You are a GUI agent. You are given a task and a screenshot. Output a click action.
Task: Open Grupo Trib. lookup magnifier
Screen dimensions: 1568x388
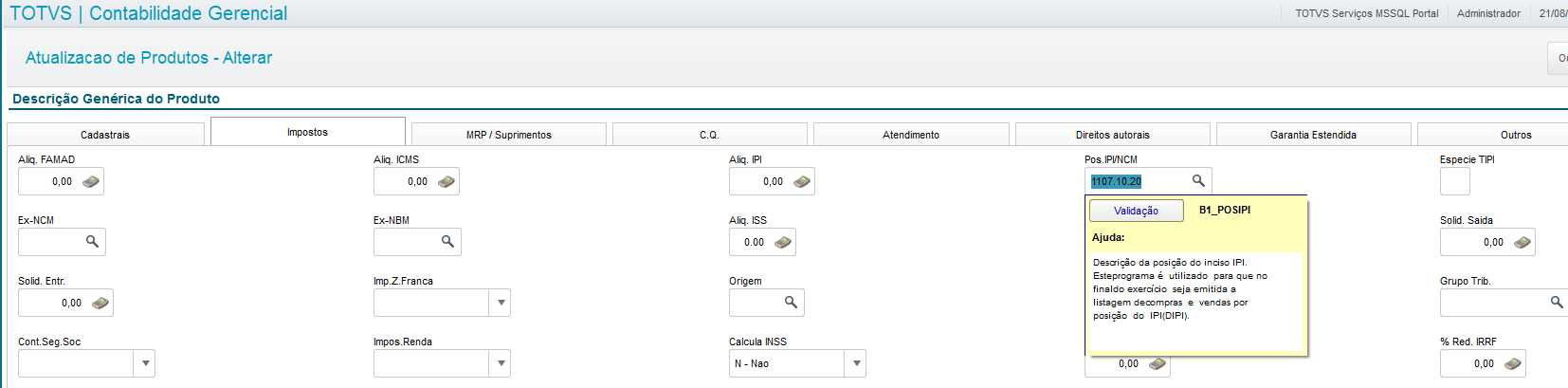click(x=1556, y=302)
